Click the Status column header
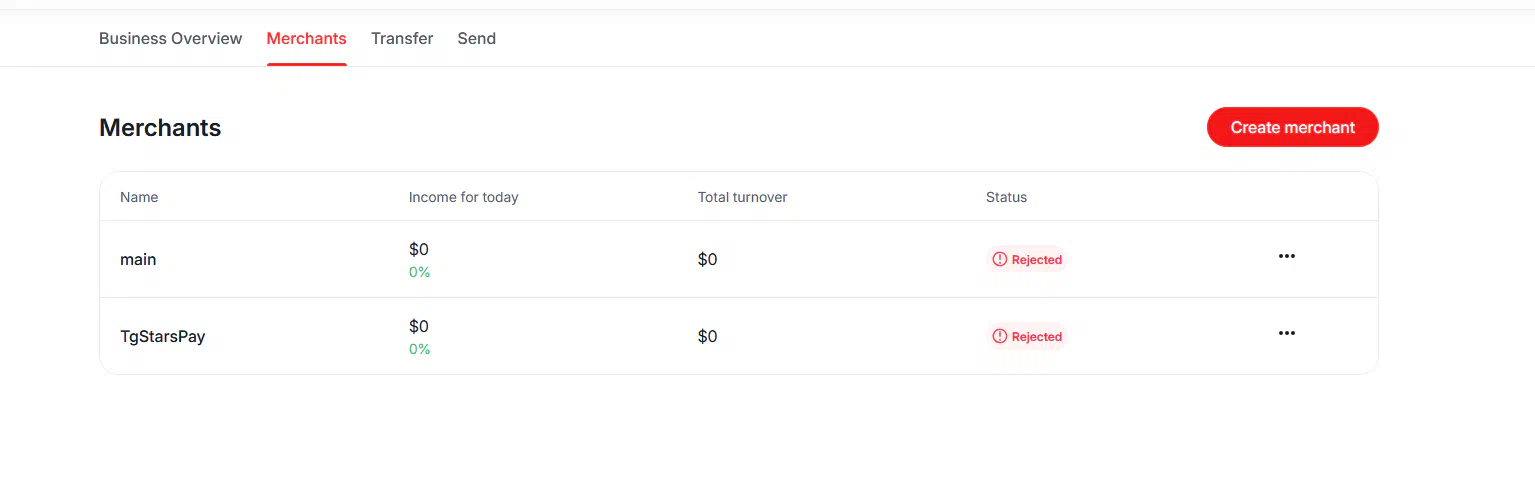The image size is (1535, 504). pyautogui.click(x=1006, y=197)
